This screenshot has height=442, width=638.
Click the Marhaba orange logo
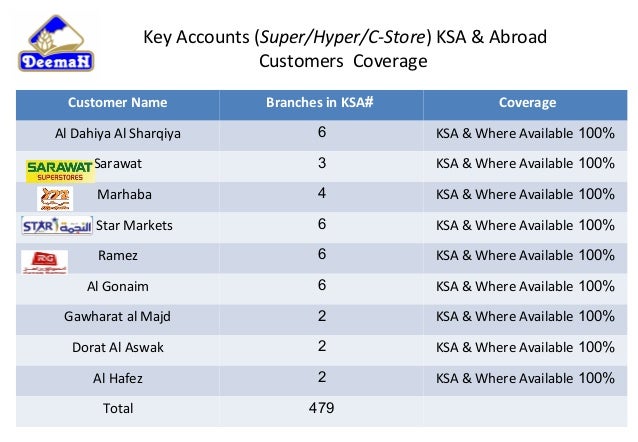pyautogui.click(x=55, y=199)
